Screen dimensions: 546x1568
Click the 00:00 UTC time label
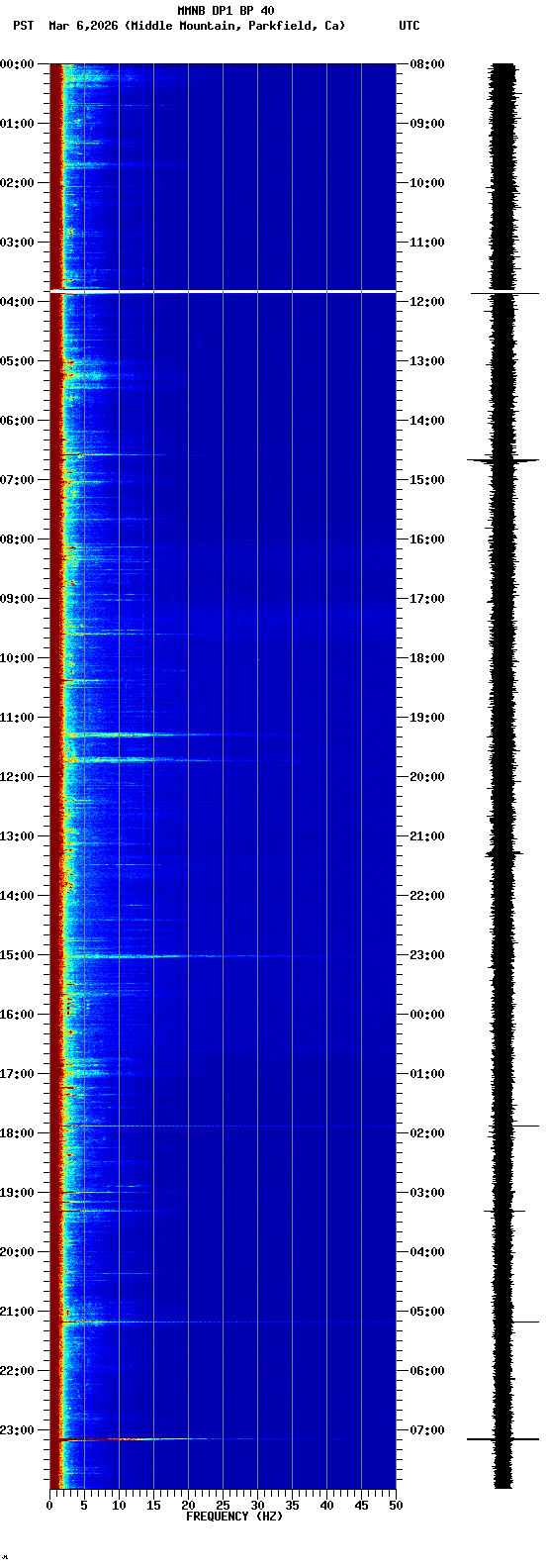click(x=426, y=1015)
